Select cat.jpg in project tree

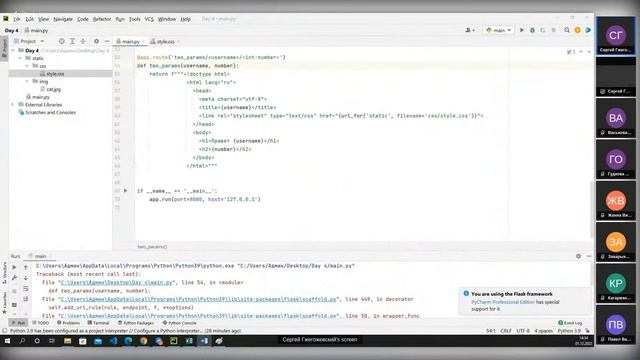pyautogui.click(x=53, y=89)
